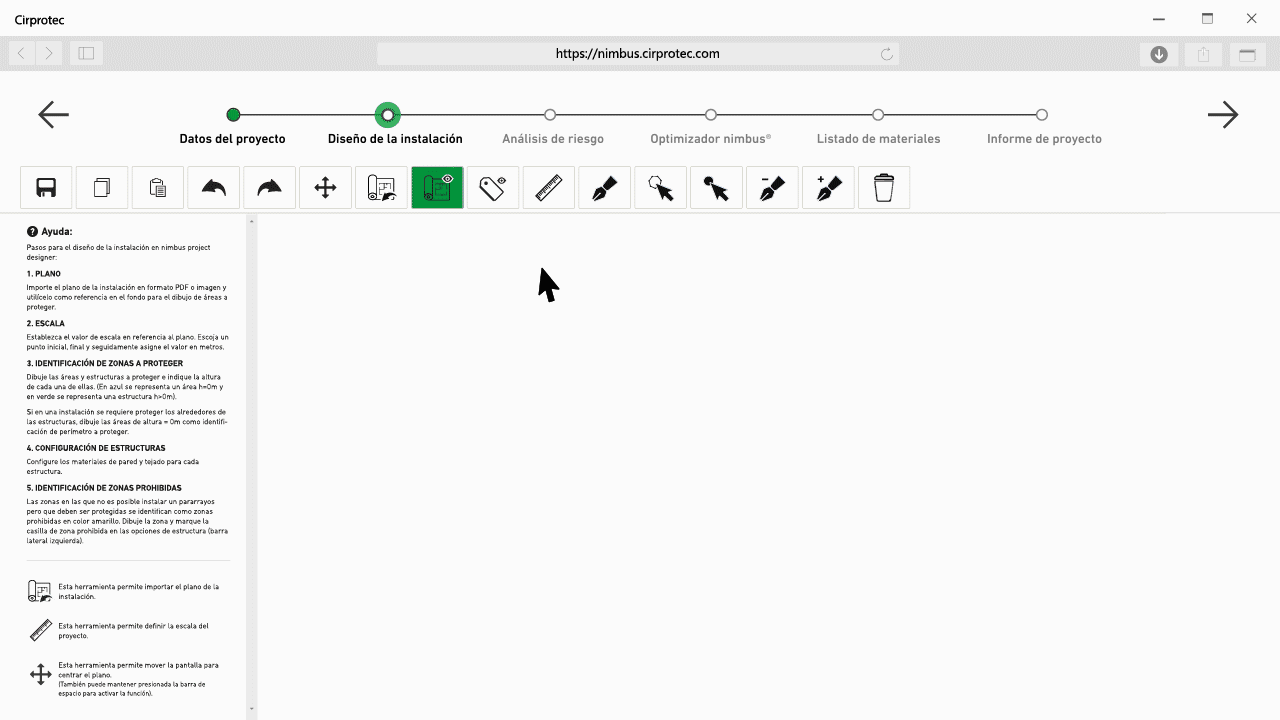This screenshot has width=1280, height=720.
Task: Reload the page with refresh icon
Action: pyautogui.click(x=886, y=54)
